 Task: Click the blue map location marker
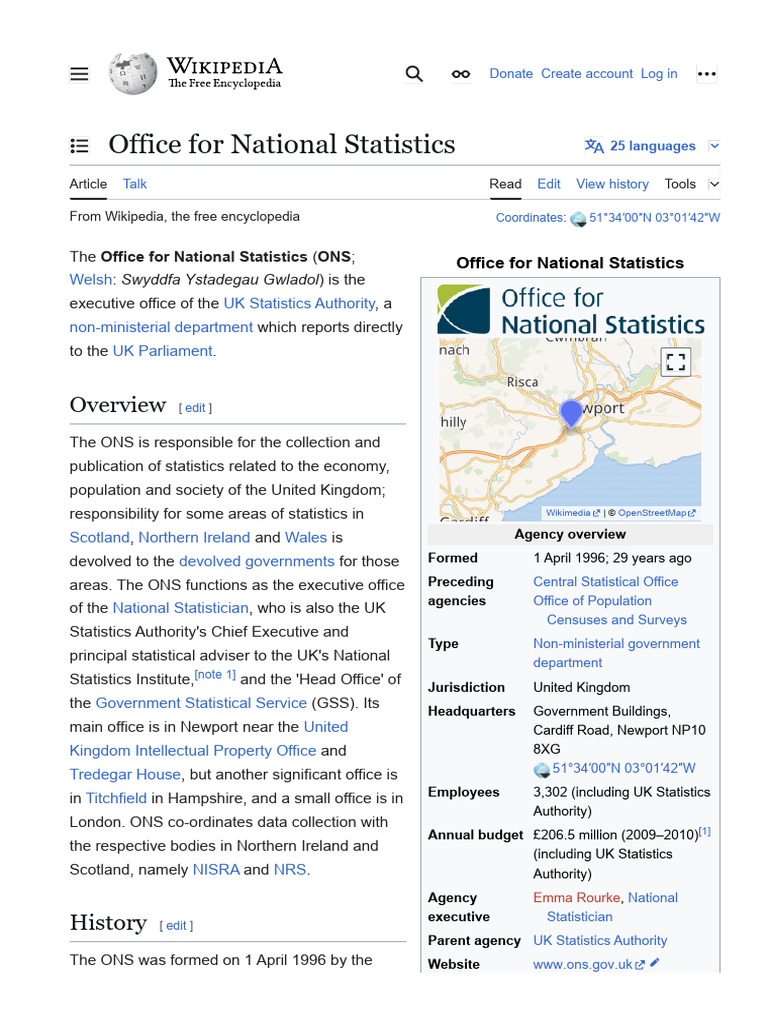(571, 414)
